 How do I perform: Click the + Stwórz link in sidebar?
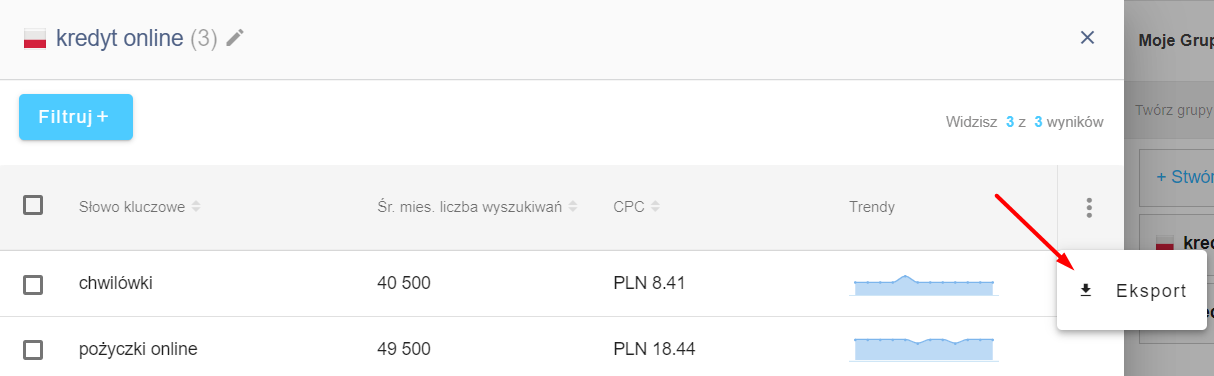1184,176
